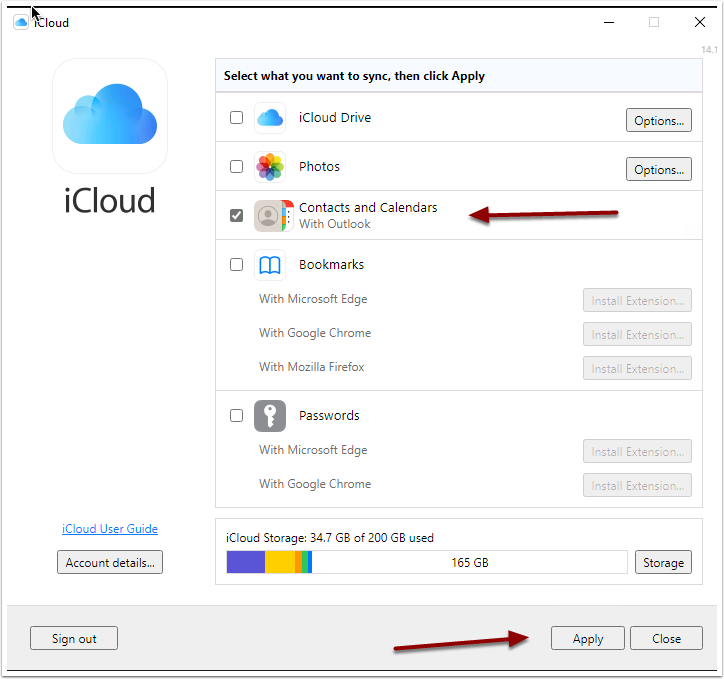Screen dimensions: 724x679
Task: Install Passwords extension for Microsoft Edge
Action: pos(637,451)
